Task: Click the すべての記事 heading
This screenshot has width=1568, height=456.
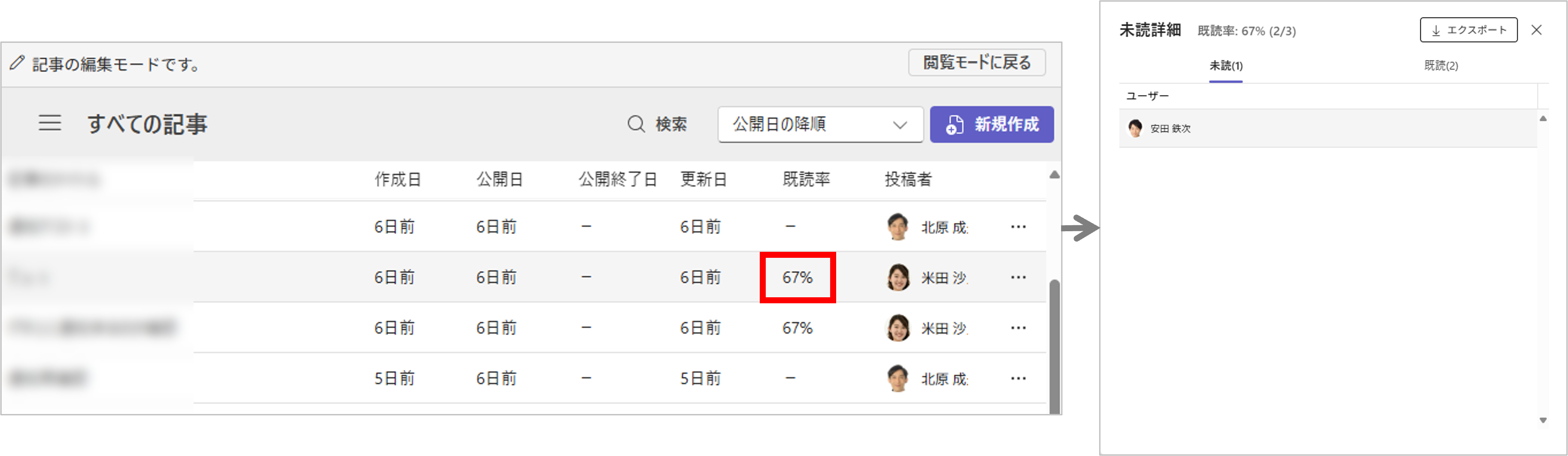Action: point(147,124)
